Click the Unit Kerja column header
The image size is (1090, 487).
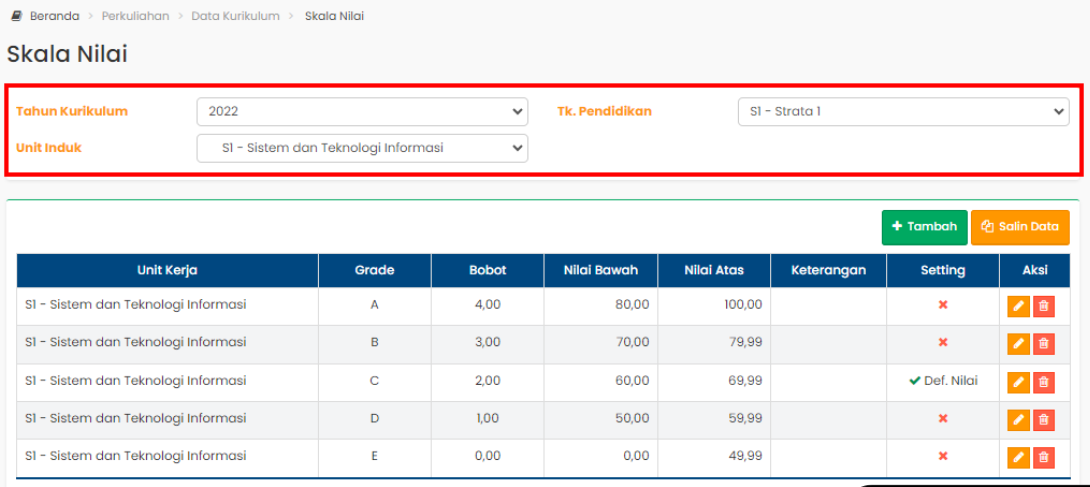[x=168, y=270]
